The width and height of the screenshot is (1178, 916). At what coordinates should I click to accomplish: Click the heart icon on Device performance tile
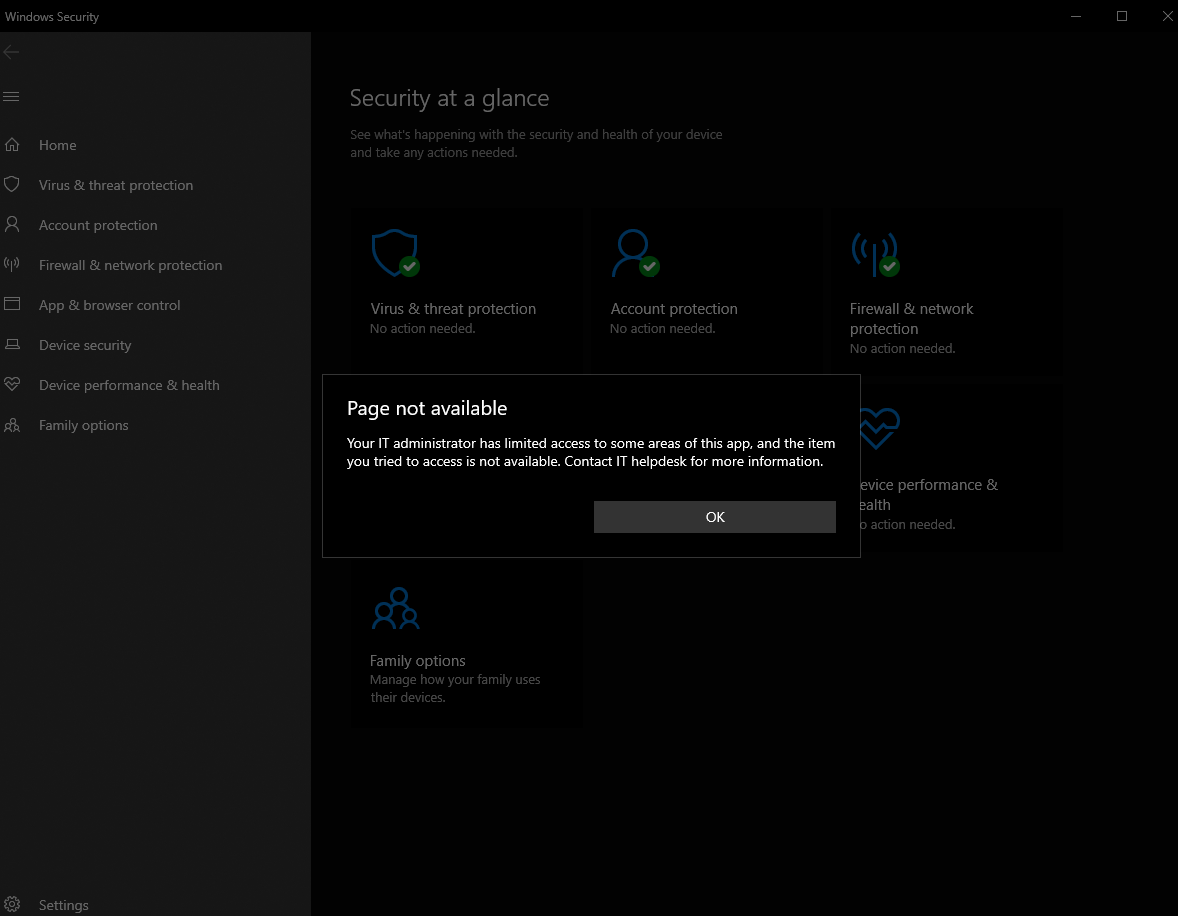[878, 428]
